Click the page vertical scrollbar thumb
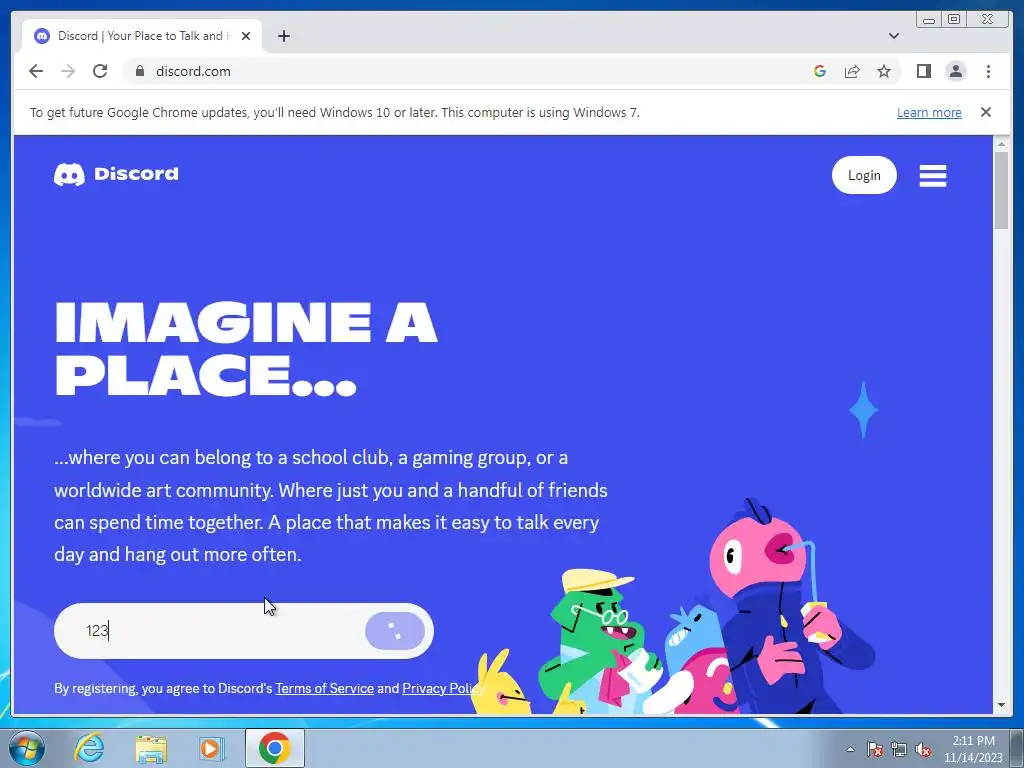The height and width of the screenshot is (768, 1024). point(1001,189)
